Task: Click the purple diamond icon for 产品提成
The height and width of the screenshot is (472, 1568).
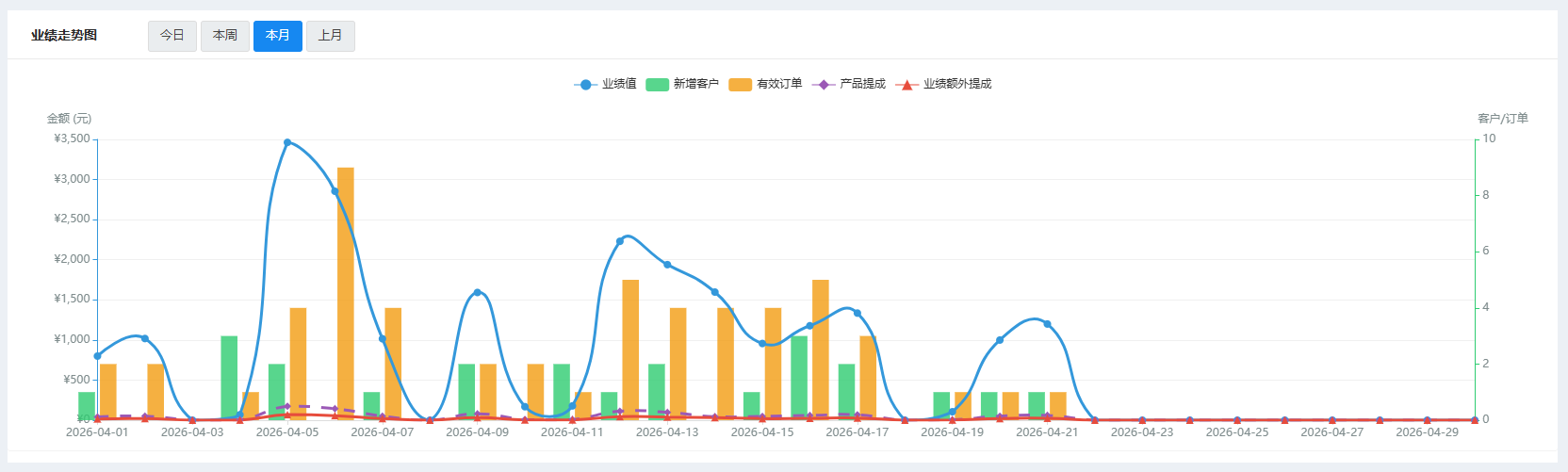Action: click(x=824, y=85)
